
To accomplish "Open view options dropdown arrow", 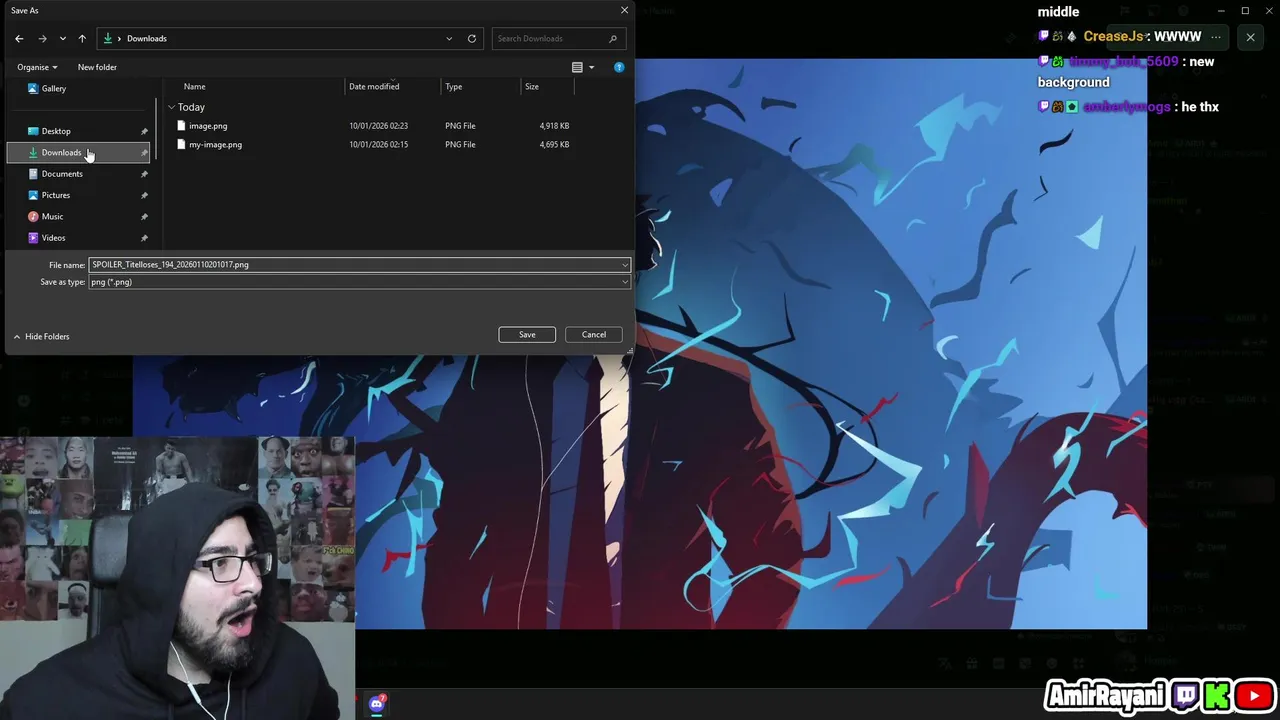I will click(x=591, y=67).
